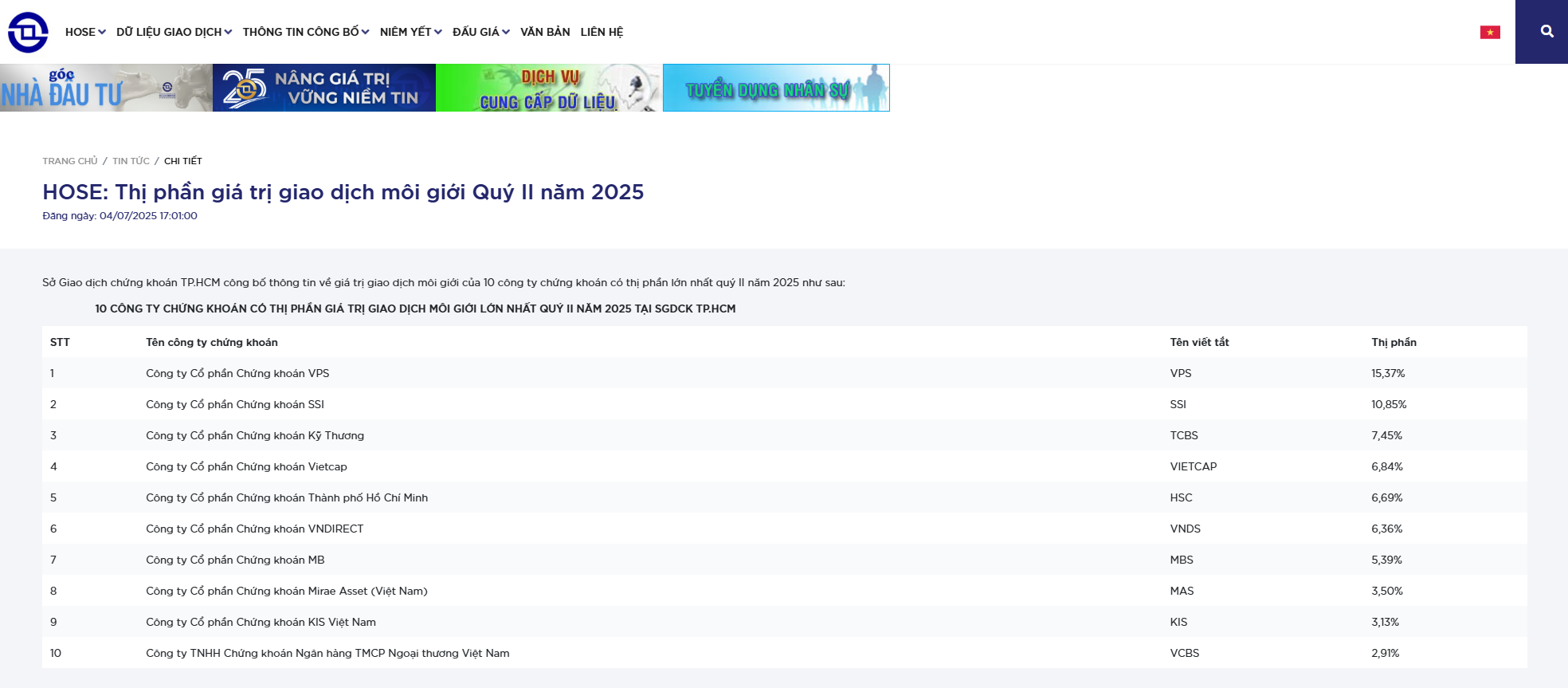Open the Dịch Vụ Cung Cấp Dữ Liệu banner
Screen dimensions: 1568x688
[x=549, y=88]
